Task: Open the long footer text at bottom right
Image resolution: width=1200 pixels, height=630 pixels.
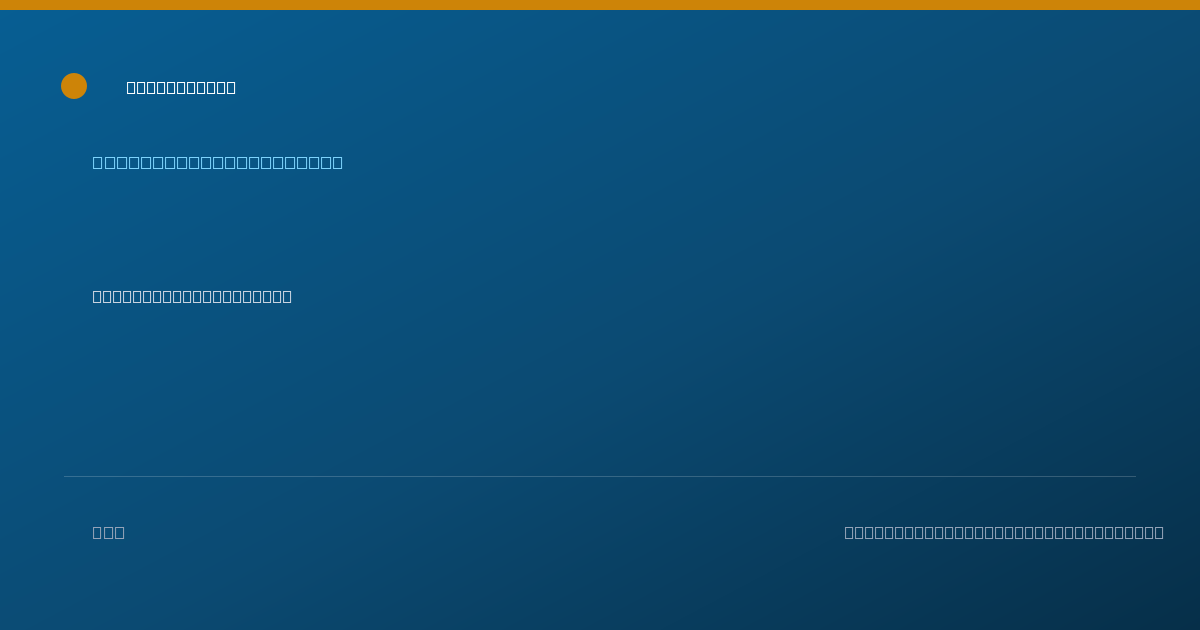Action: pos(1004,532)
